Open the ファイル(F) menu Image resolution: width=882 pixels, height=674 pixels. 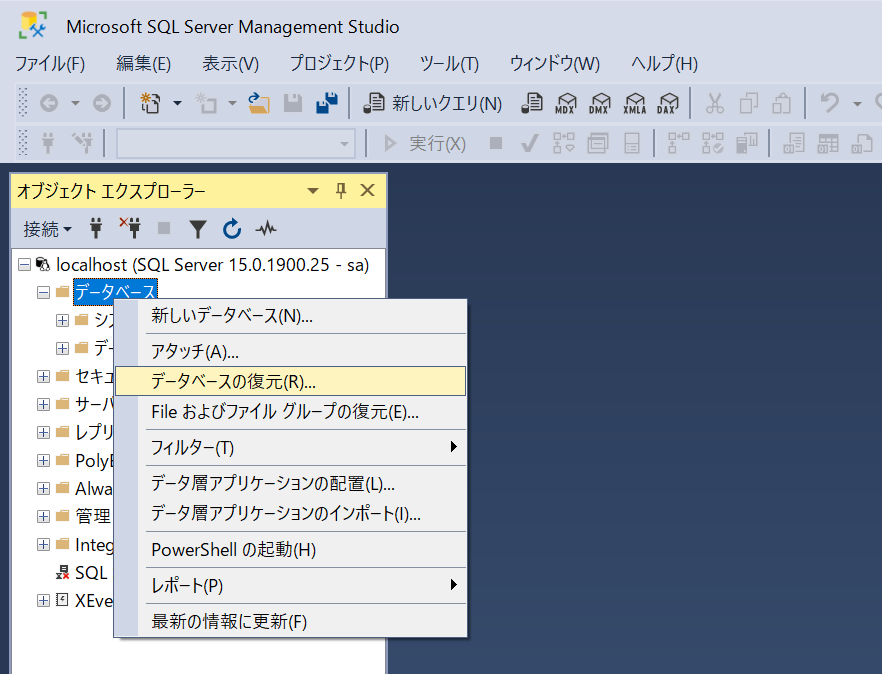pos(50,64)
